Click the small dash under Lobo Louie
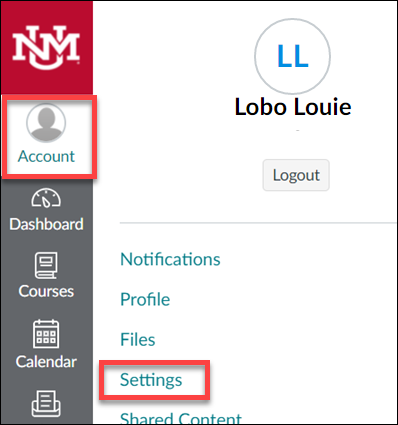Viewport: 398px width, 425px height. [298, 130]
